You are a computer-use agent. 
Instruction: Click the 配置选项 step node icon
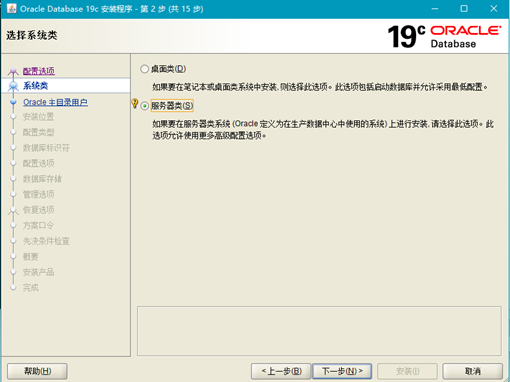tap(13, 71)
